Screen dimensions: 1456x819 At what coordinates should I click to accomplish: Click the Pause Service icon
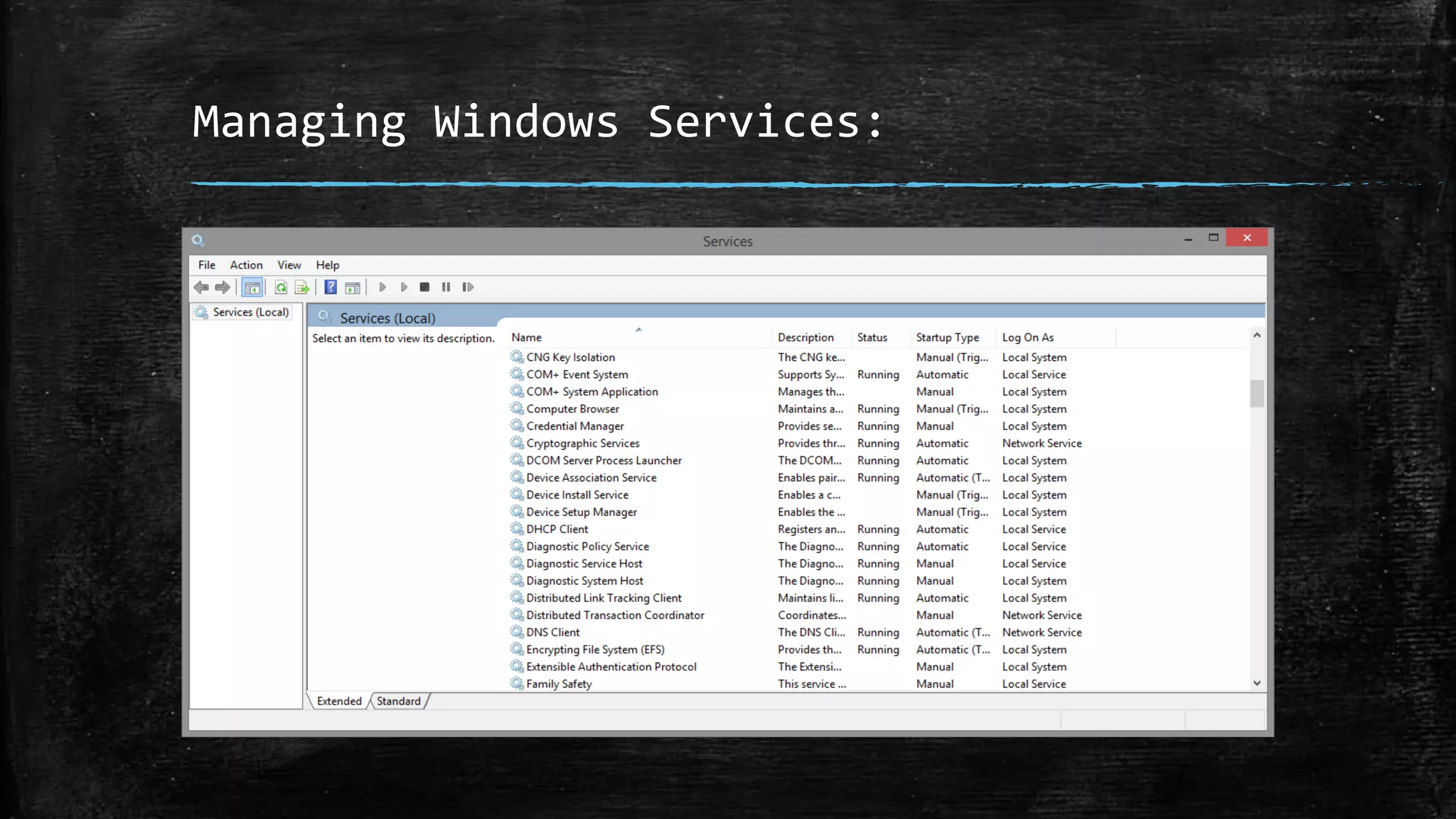tap(446, 287)
